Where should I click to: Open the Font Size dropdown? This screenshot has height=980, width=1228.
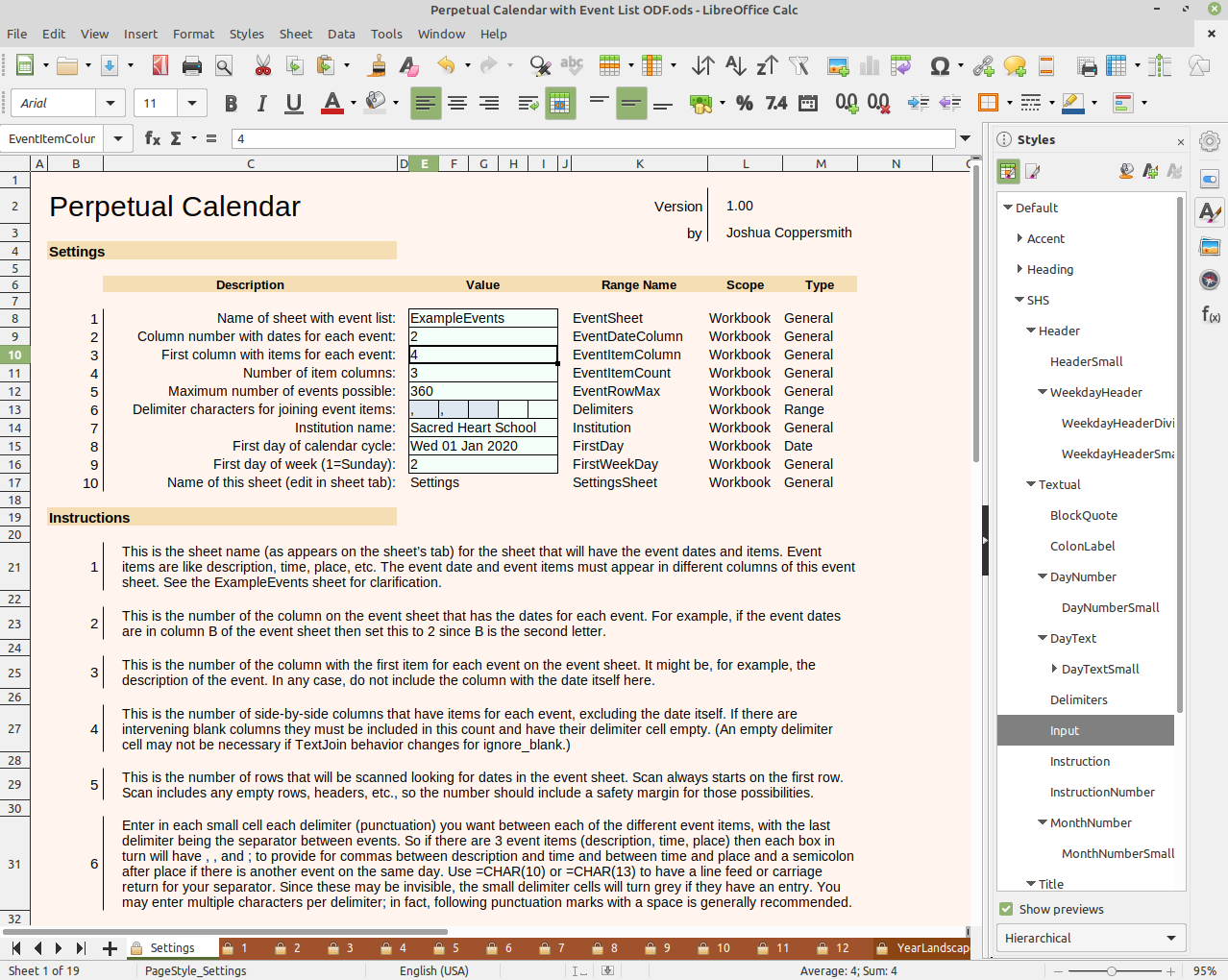[x=192, y=103]
